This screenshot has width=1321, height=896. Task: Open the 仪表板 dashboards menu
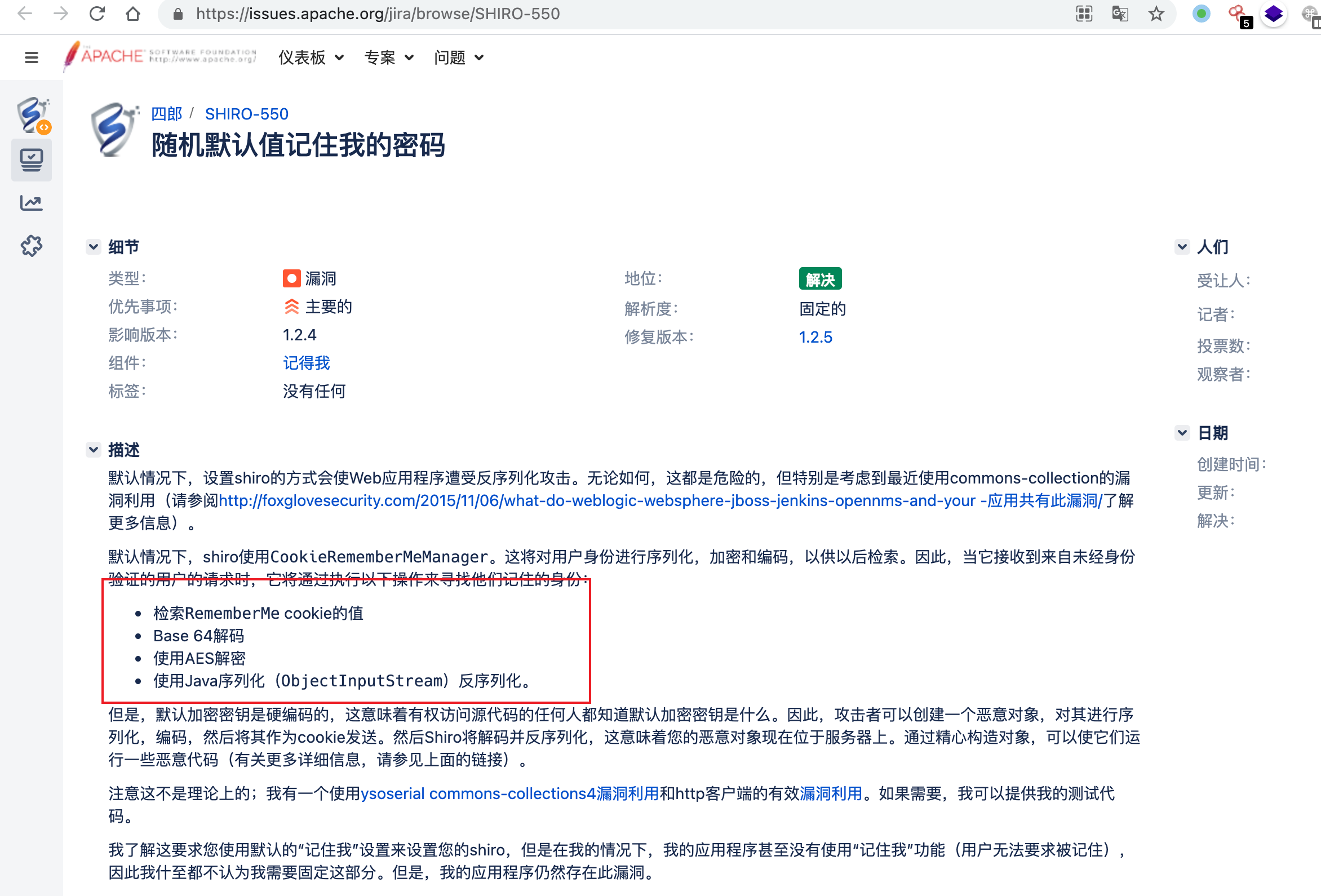pos(311,57)
